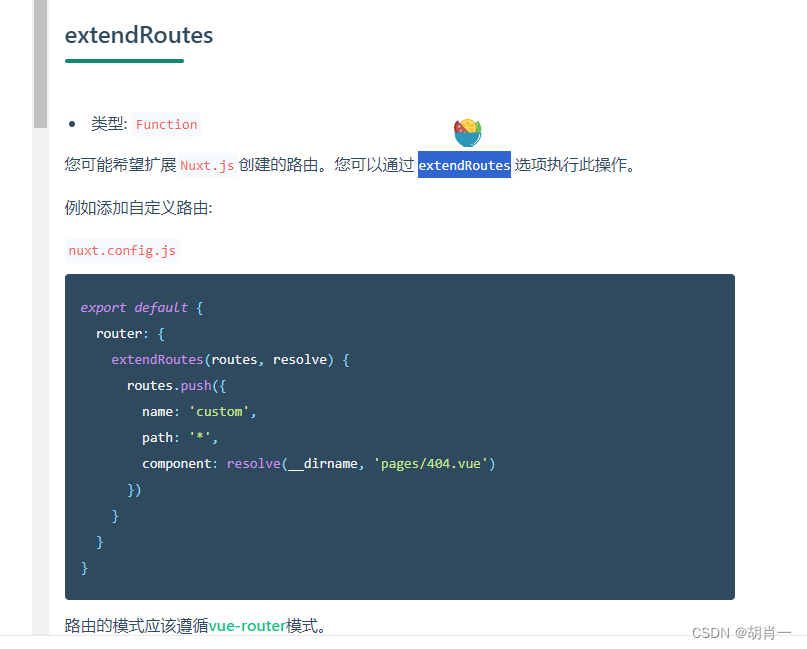
Task: Click the 'pages/404.vue' string in code
Action: click(431, 464)
